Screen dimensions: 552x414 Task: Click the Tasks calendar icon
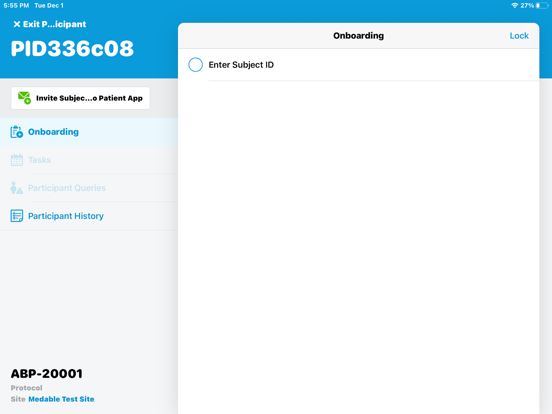pyautogui.click(x=17, y=160)
